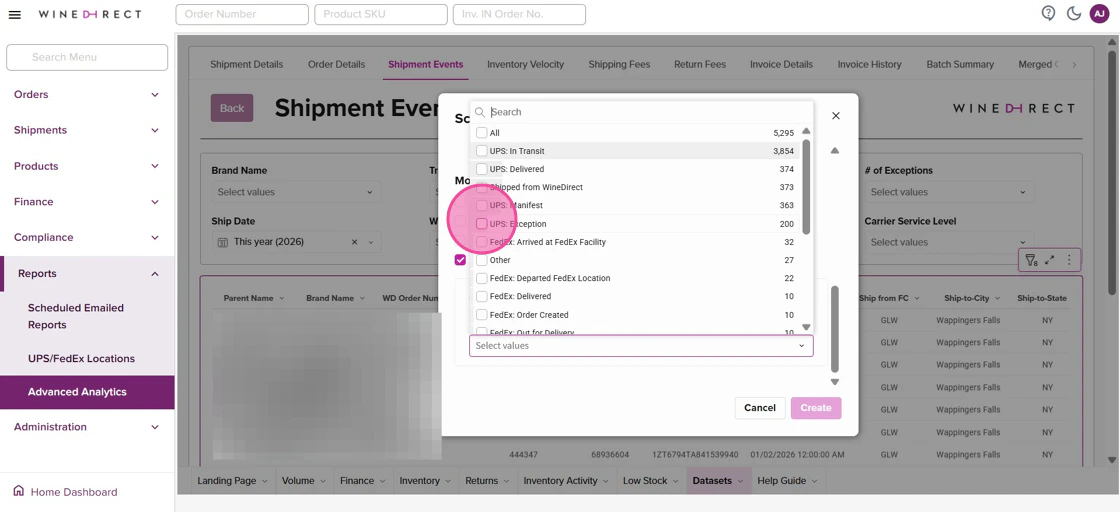Open the Carrier Service Level dropdown

click(x=949, y=242)
